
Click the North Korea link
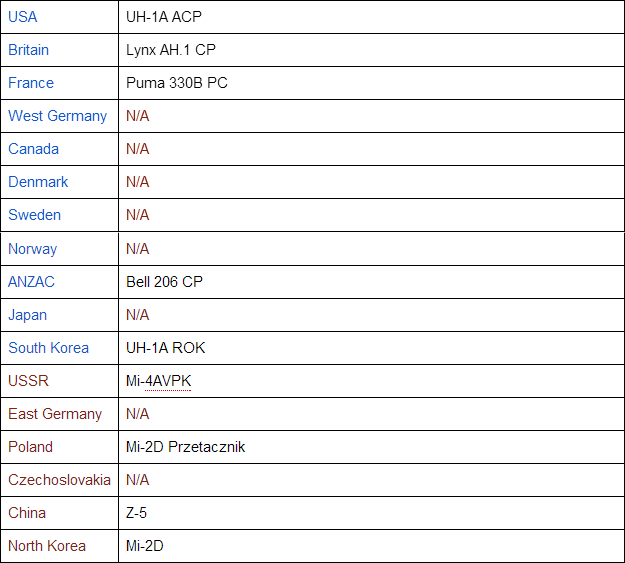(47, 546)
